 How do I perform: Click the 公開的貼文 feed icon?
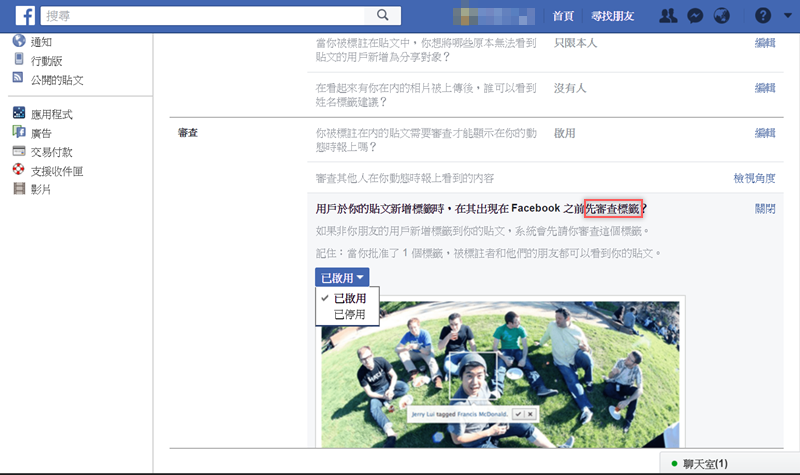[x=18, y=78]
